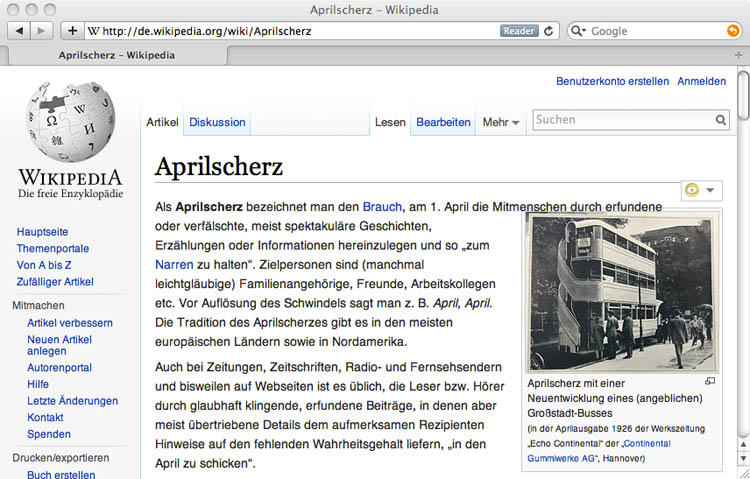Switch to the Diskussion tab
The image size is (750, 479).
tap(217, 122)
